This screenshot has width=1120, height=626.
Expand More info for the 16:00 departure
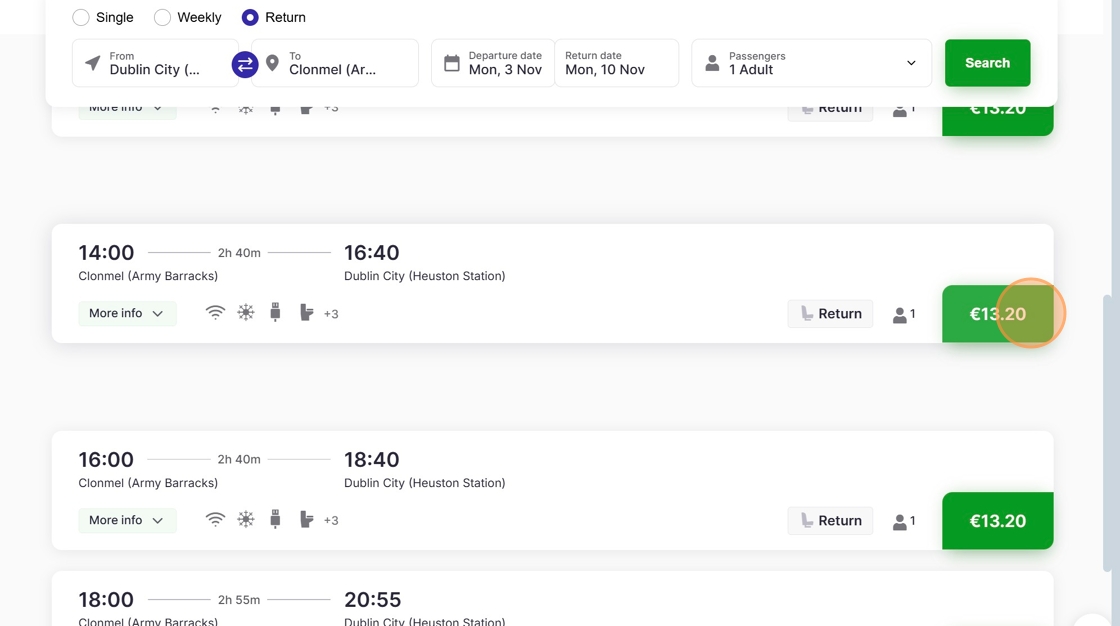tap(127, 520)
